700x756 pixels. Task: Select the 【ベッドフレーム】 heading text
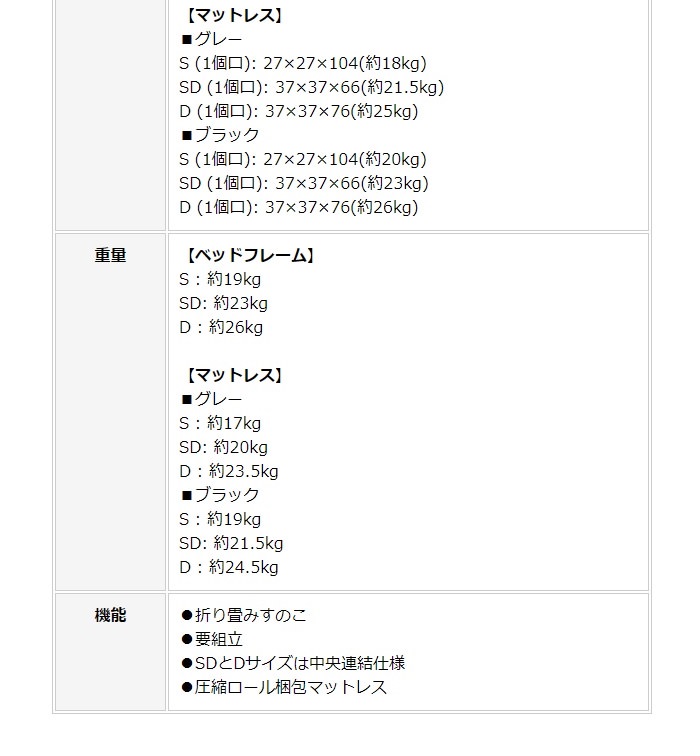[x=250, y=255]
